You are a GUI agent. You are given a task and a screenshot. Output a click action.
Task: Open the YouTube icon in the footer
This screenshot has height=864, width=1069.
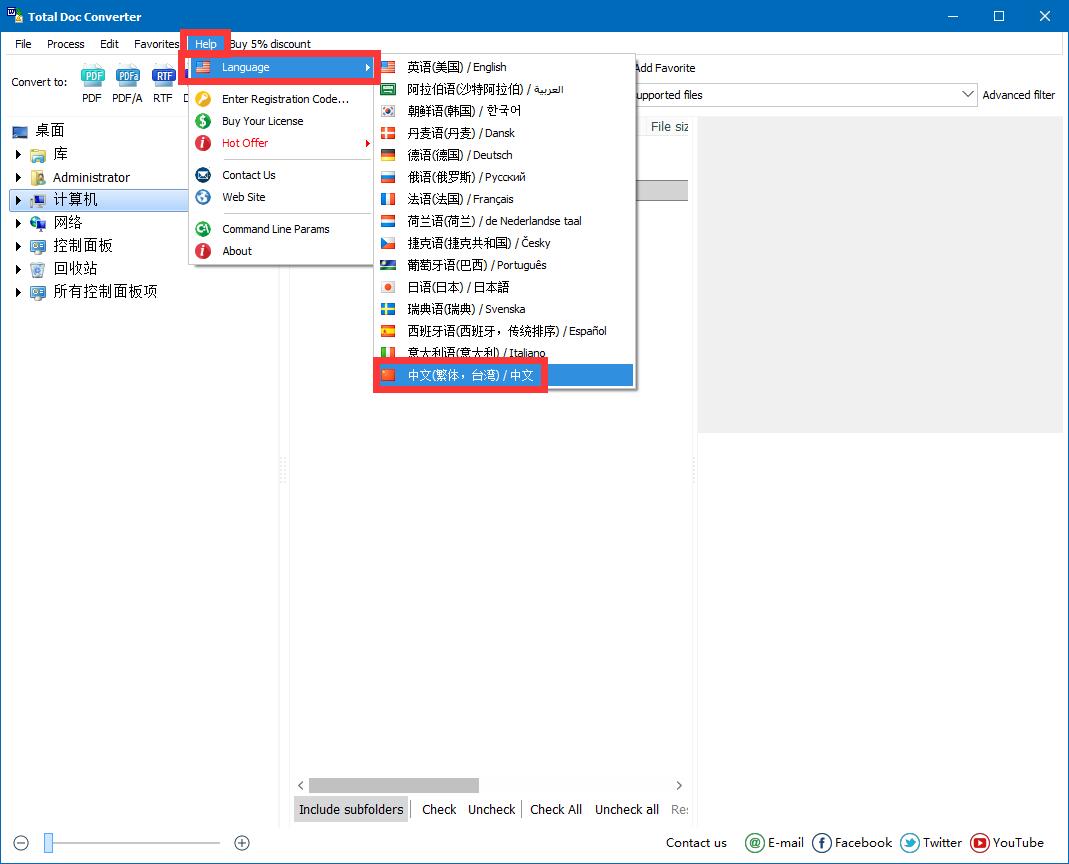click(980, 843)
